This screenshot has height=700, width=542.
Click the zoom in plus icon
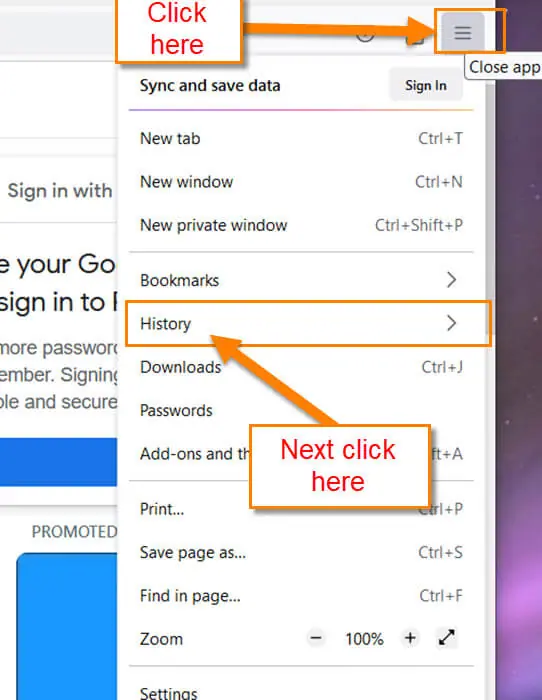click(x=410, y=638)
